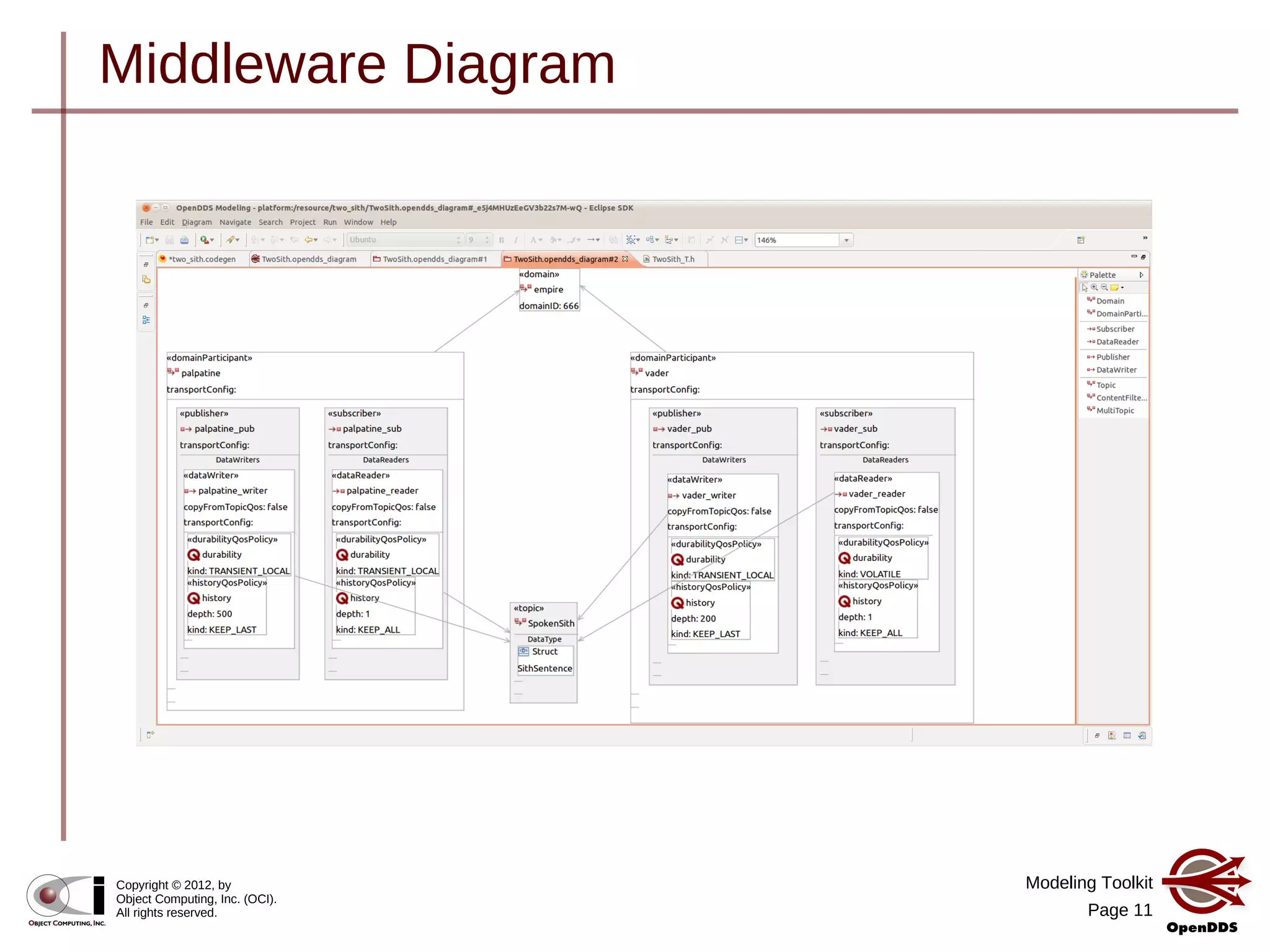
Task: Collapse the Palette with triangle arrow
Action: [x=1141, y=275]
